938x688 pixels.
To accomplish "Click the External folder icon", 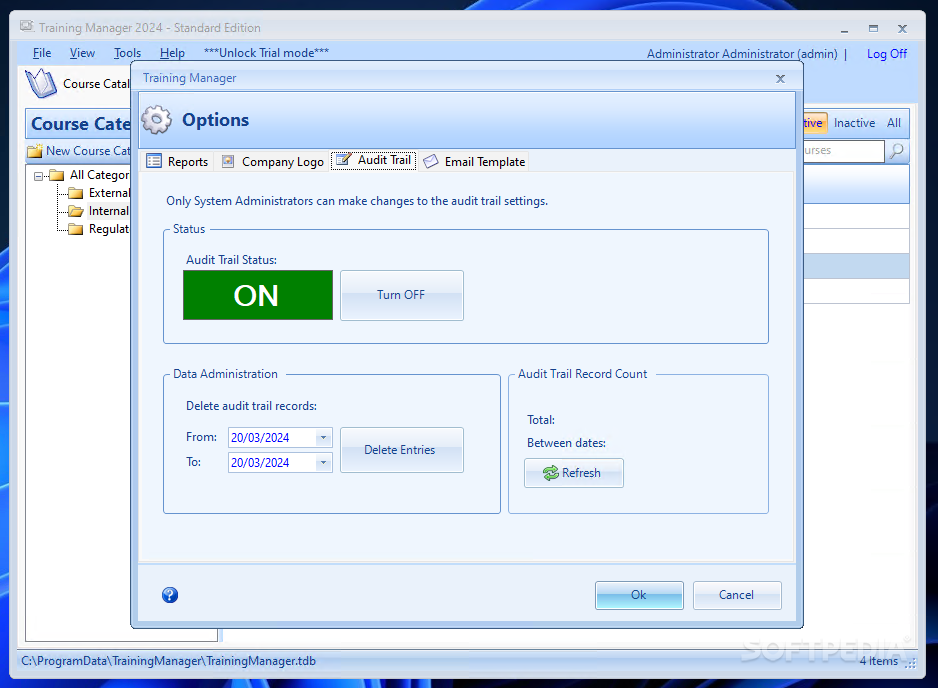I will pos(75,193).
